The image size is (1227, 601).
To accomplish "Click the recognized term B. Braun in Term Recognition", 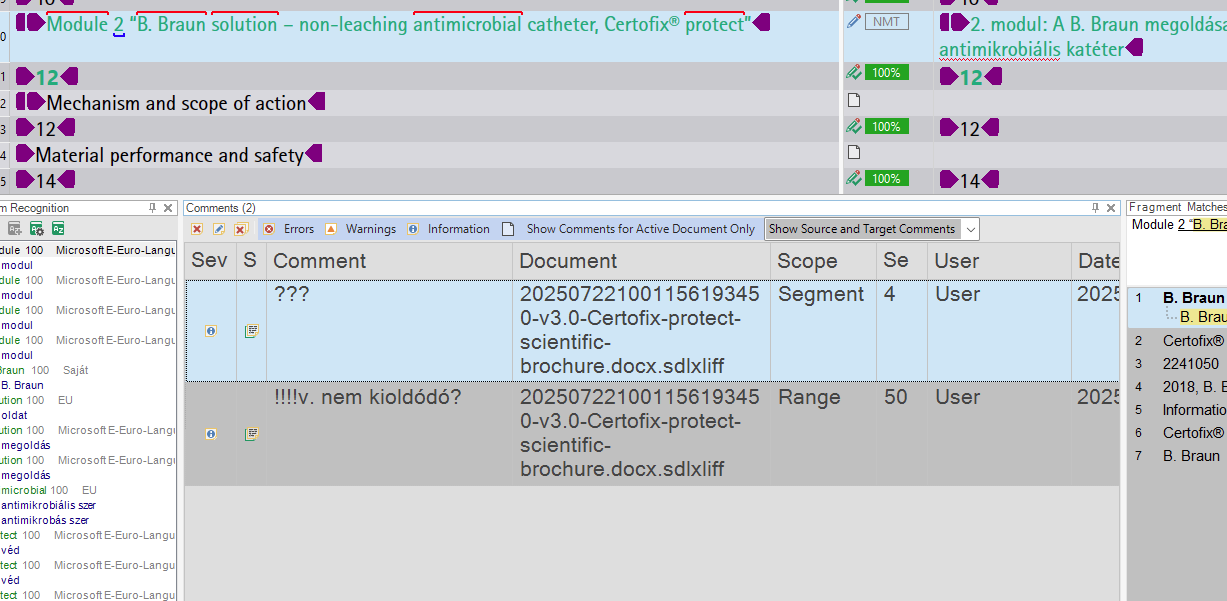I will tap(22, 385).
